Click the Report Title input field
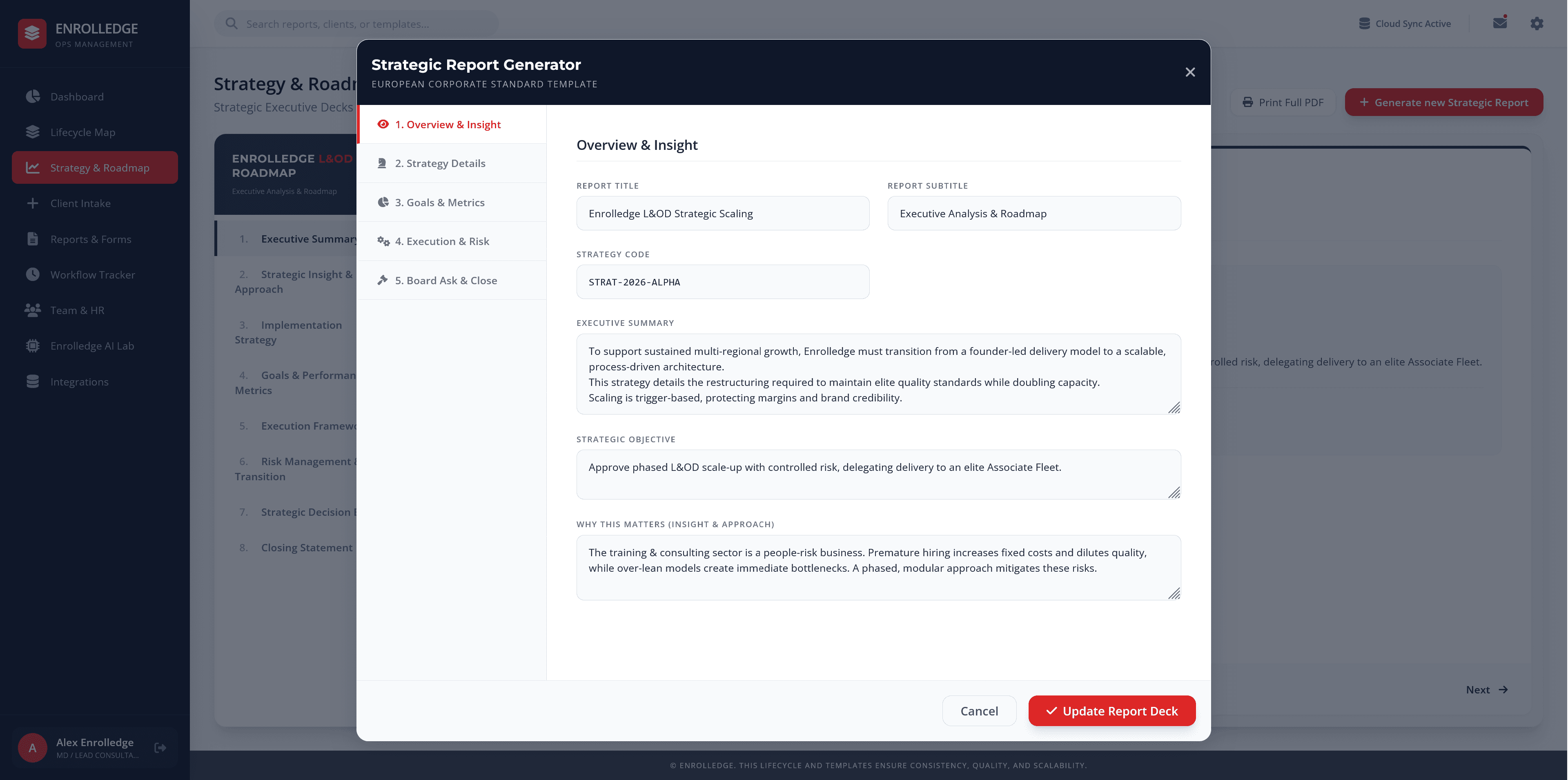 tap(722, 214)
